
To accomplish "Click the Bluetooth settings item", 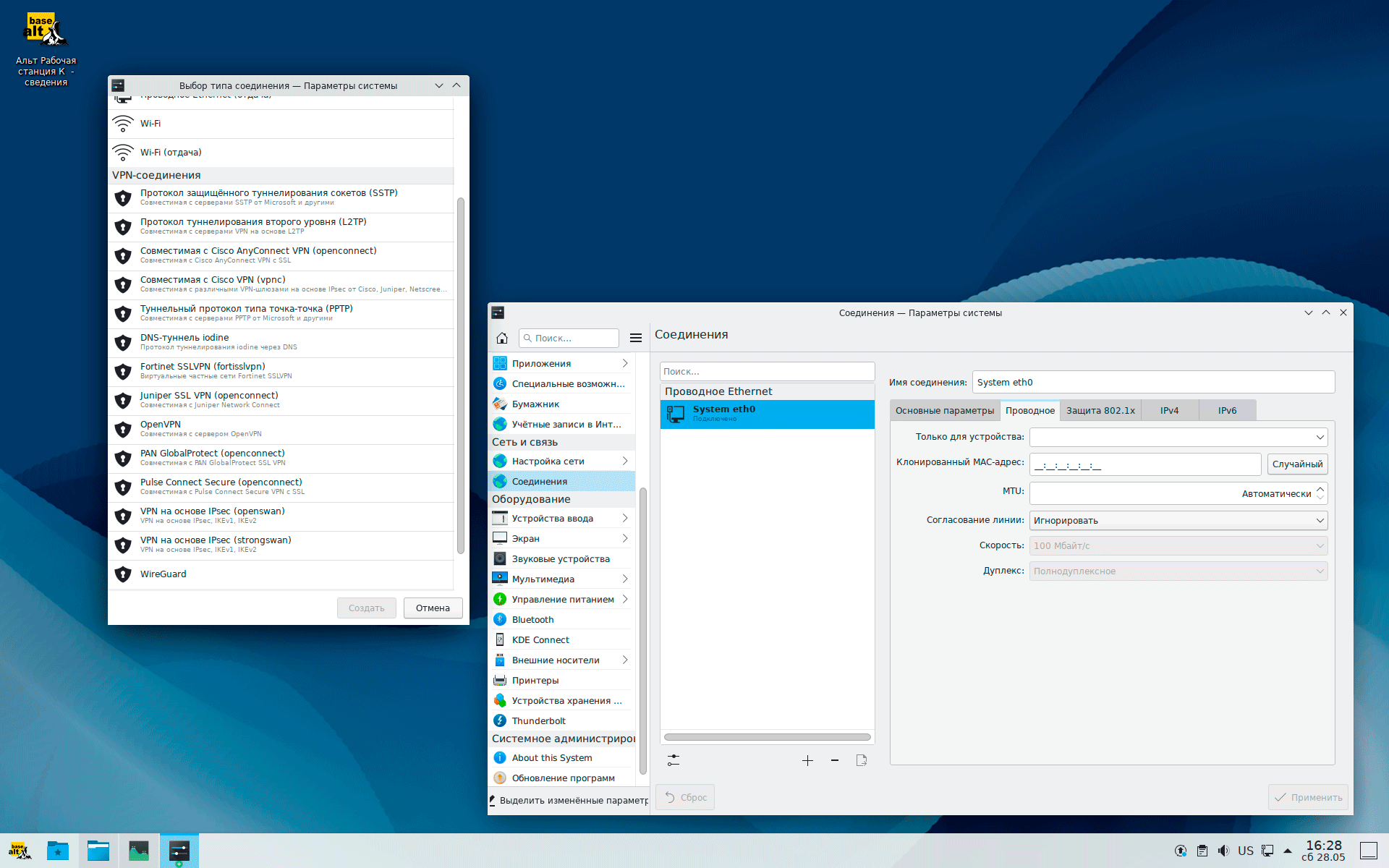I will pos(532,620).
